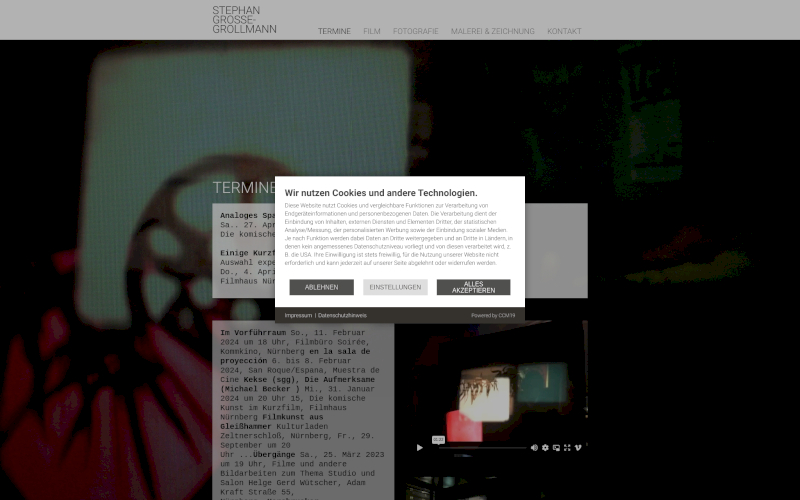Decline cookies with Ablehnen button
800x500 pixels.
[x=321, y=287]
